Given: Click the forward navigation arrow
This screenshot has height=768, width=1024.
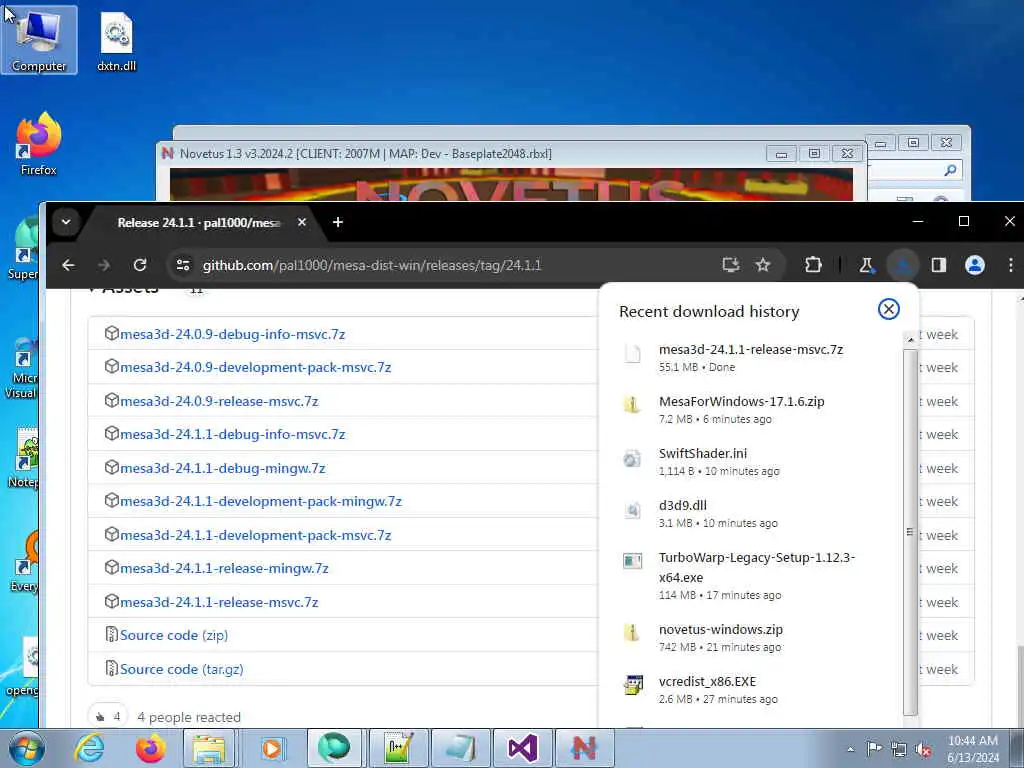Looking at the screenshot, I should coord(104,265).
